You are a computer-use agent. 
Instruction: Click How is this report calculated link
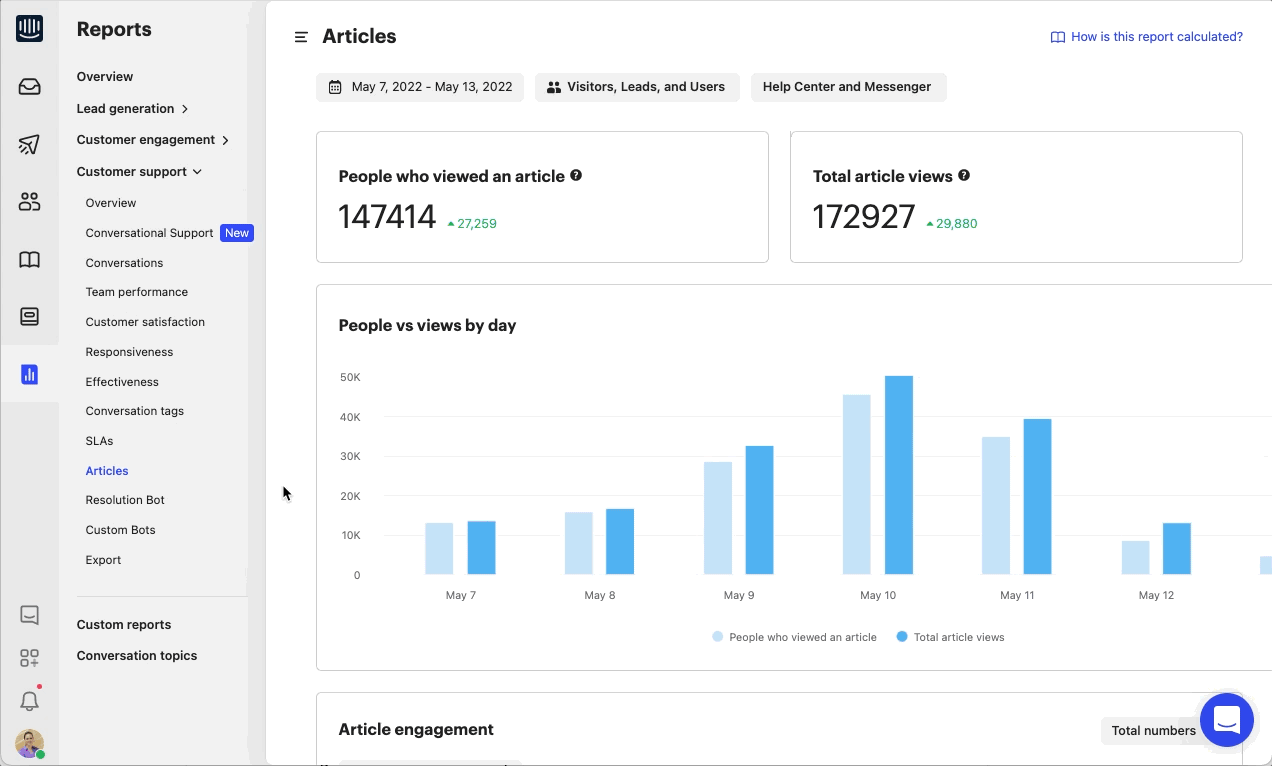pyautogui.click(x=1157, y=37)
